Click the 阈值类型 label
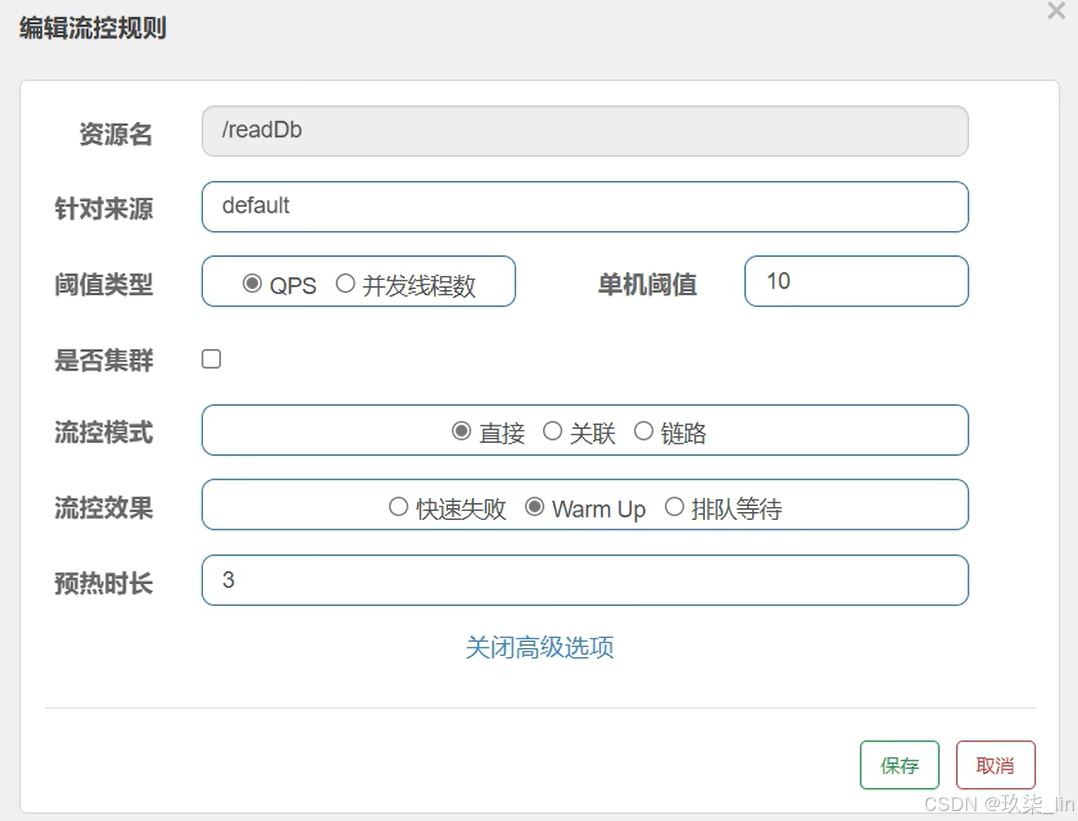 pyautogui.click(x=104, y=284)
